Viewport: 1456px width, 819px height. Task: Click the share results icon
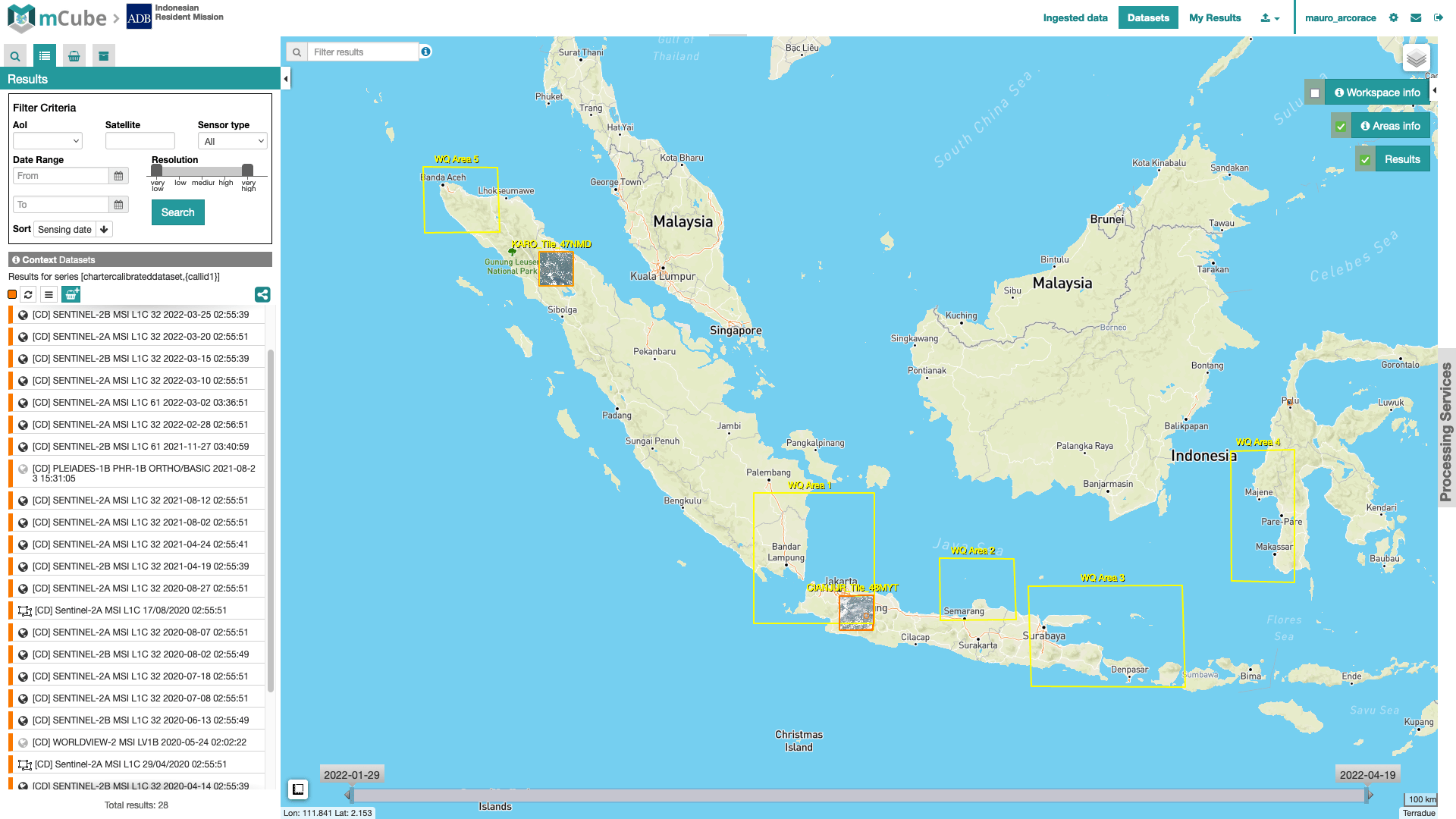click(262, 295)
